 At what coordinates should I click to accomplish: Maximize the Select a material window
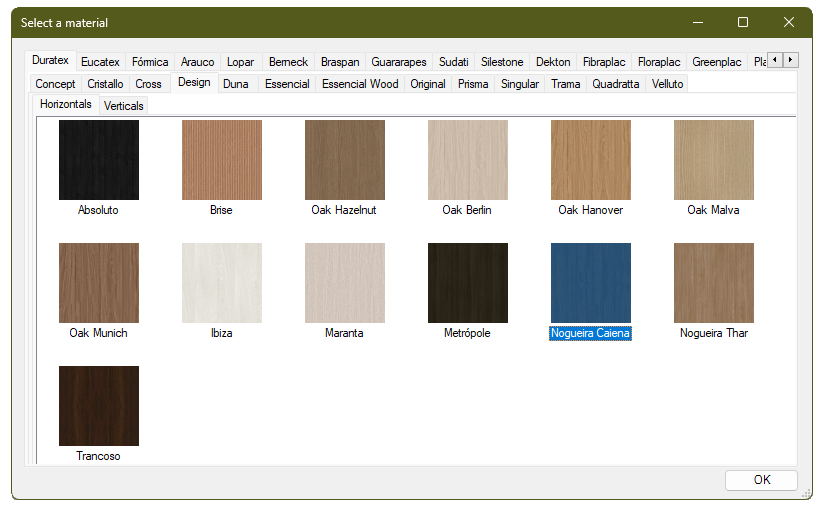click(x=743, y=22)
